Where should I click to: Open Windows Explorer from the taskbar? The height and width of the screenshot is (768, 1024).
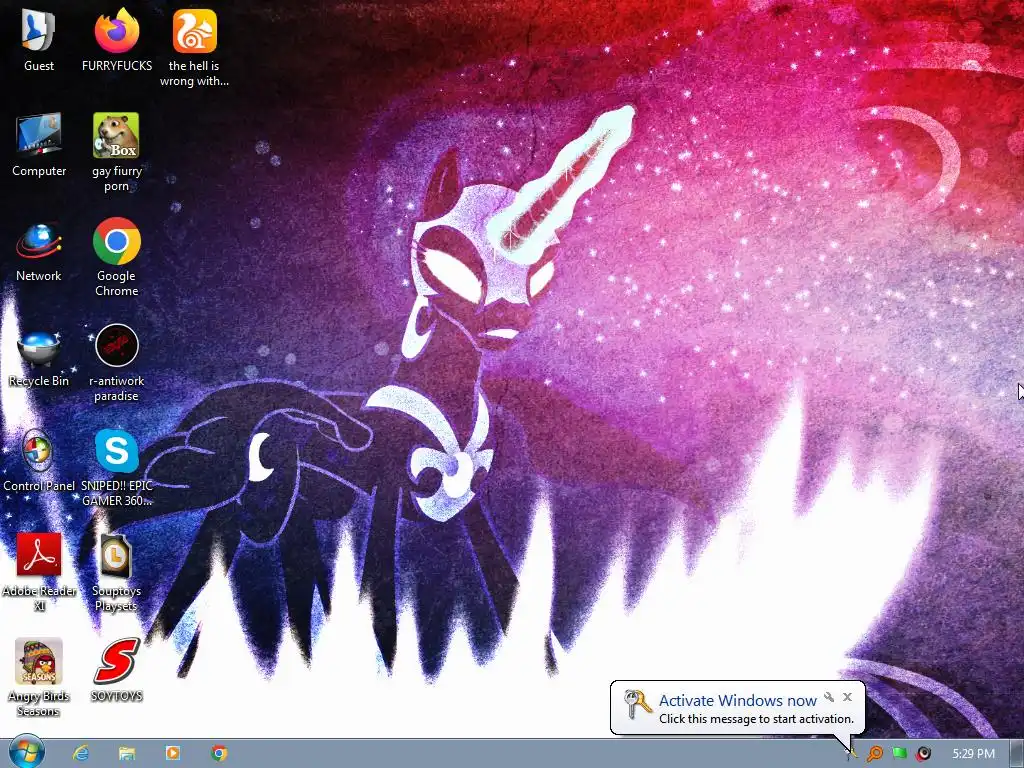coord(127,753)
